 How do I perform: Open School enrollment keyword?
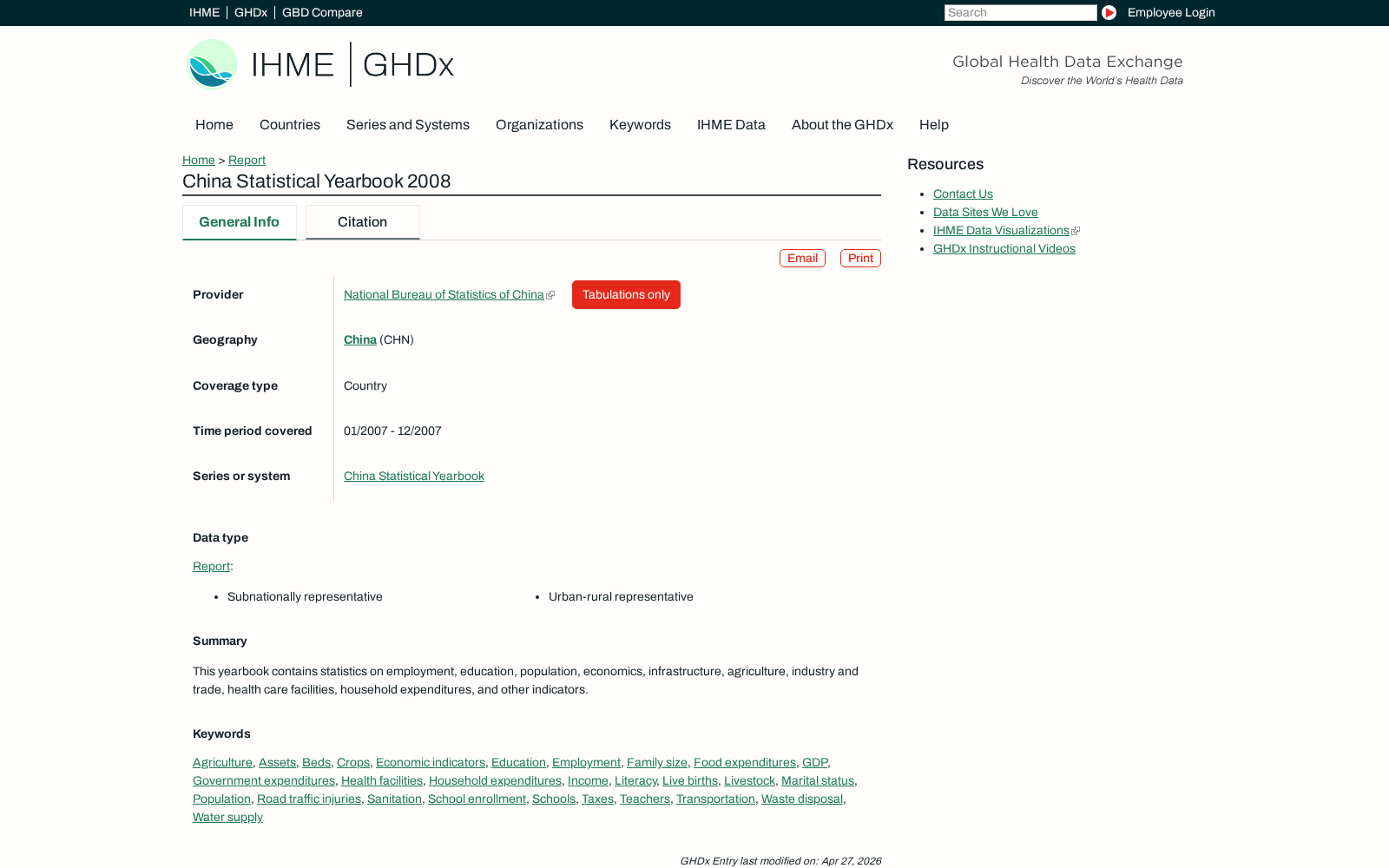pos(477,799)
